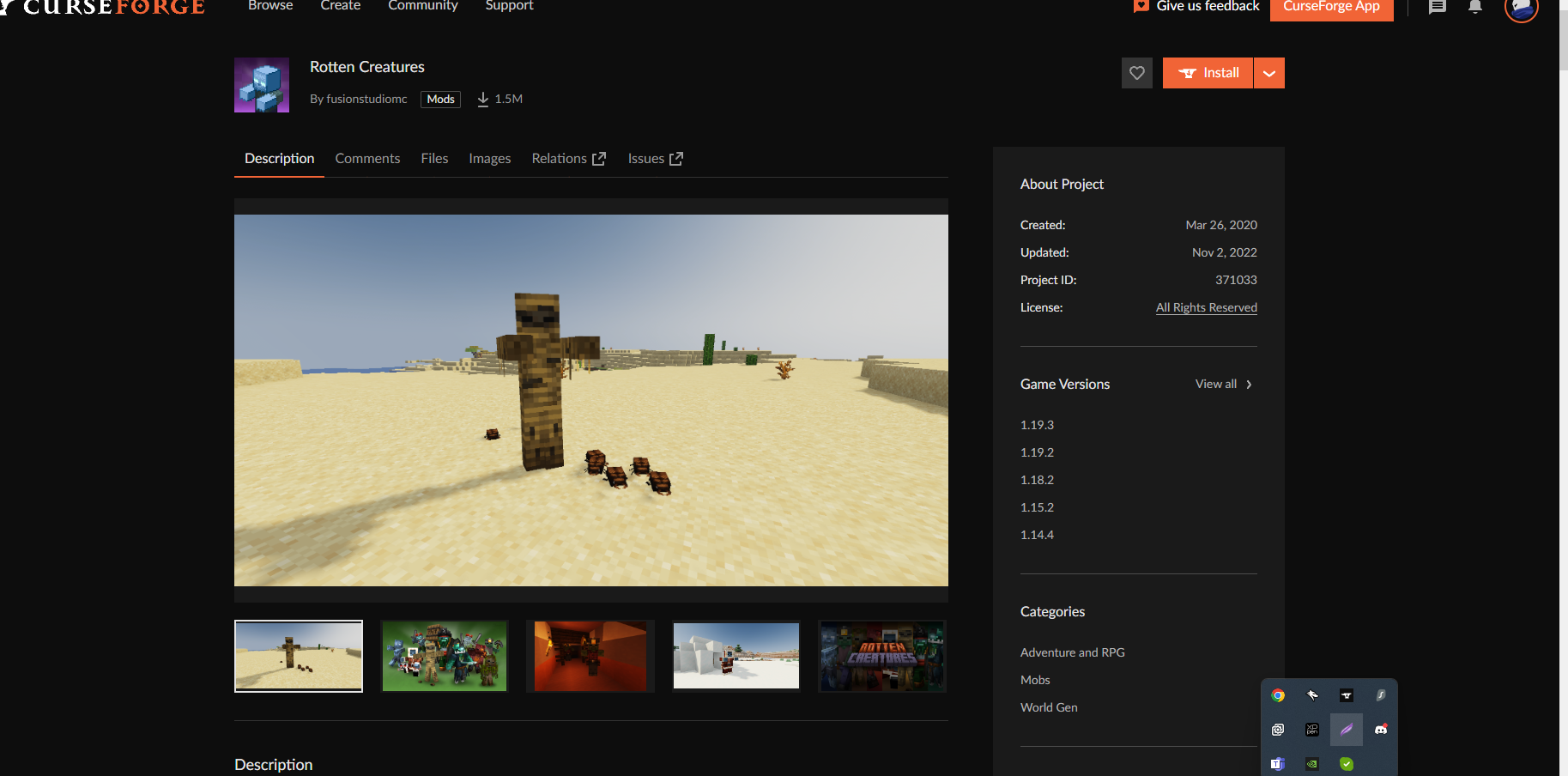The width and height of the screenshot is (1568, 776).
Task: Click the Chrome icon in system tray
Action: [1278, 695]
